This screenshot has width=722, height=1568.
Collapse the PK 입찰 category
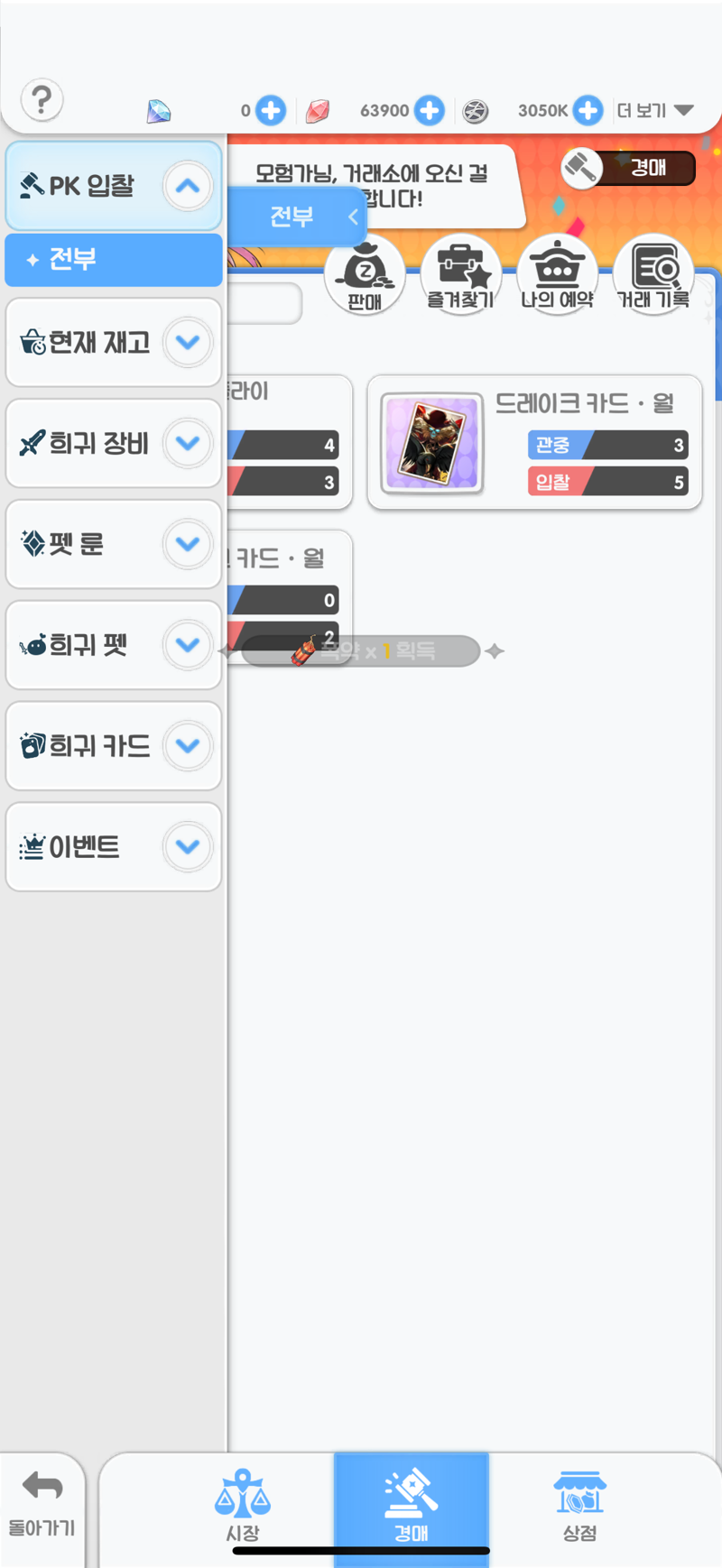pyautogui.click(x=188, y=186)
